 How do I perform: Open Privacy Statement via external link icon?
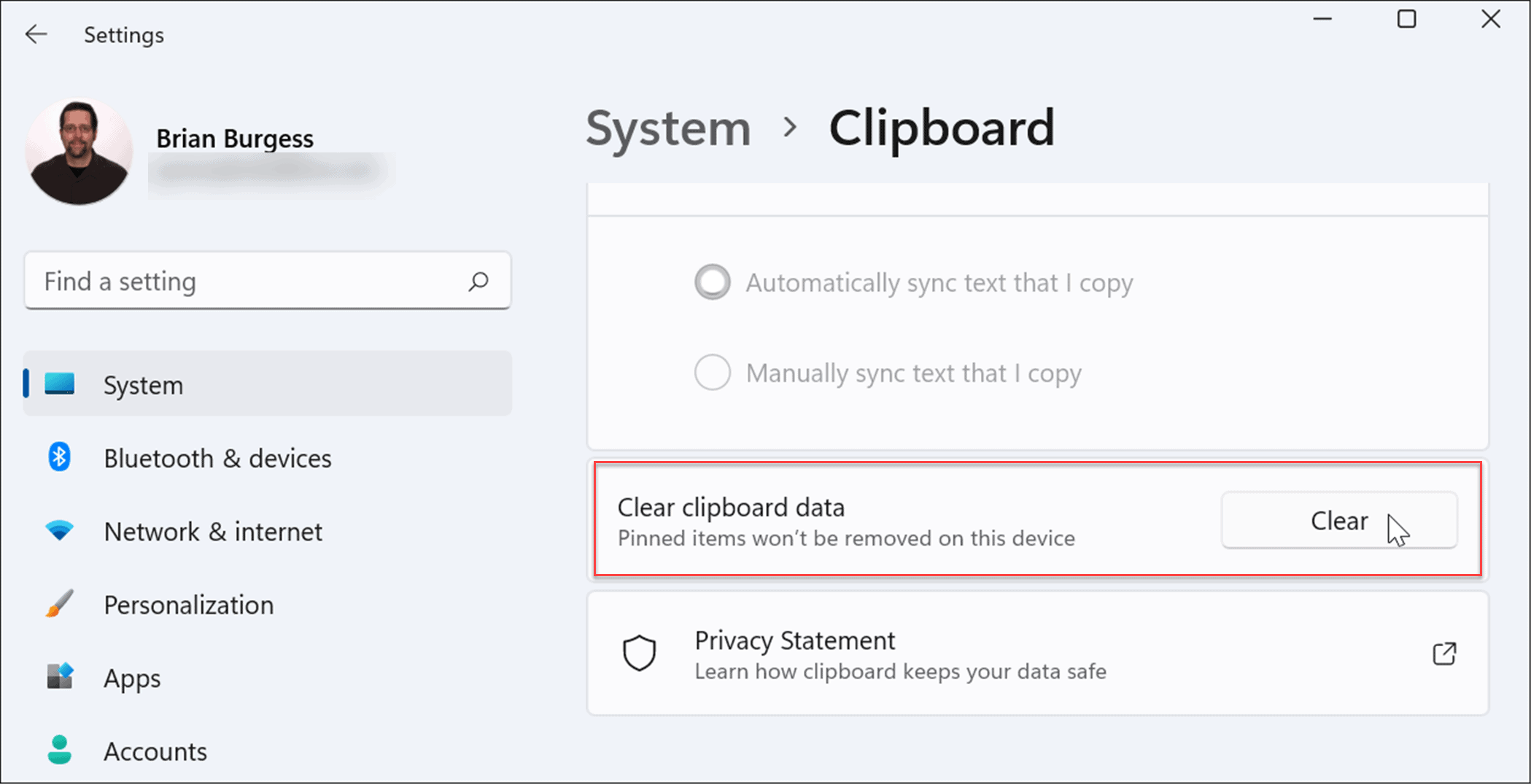[1443, 653]
